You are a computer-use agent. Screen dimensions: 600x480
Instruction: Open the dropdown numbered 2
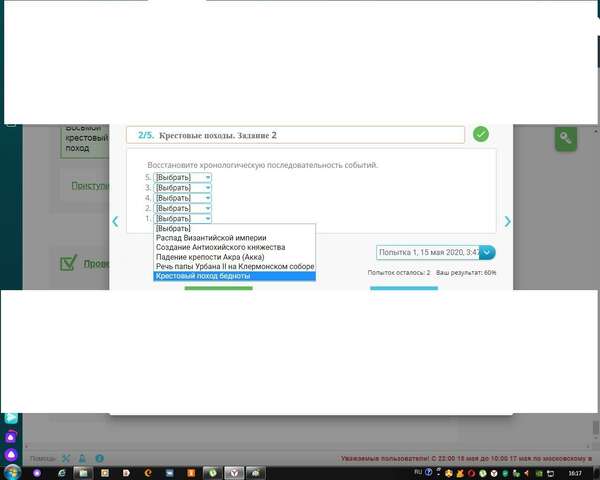(x=183, y=208)
